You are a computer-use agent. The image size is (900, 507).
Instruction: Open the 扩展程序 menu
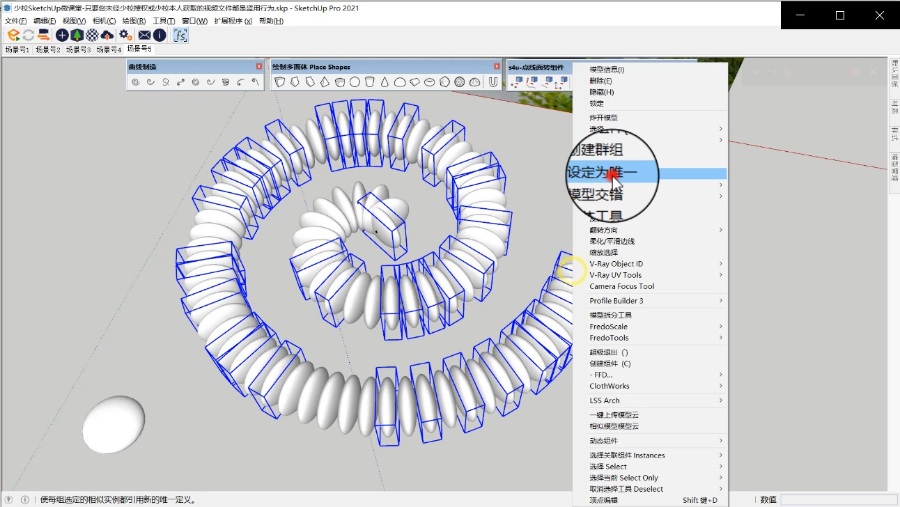(x=233, y=21)
